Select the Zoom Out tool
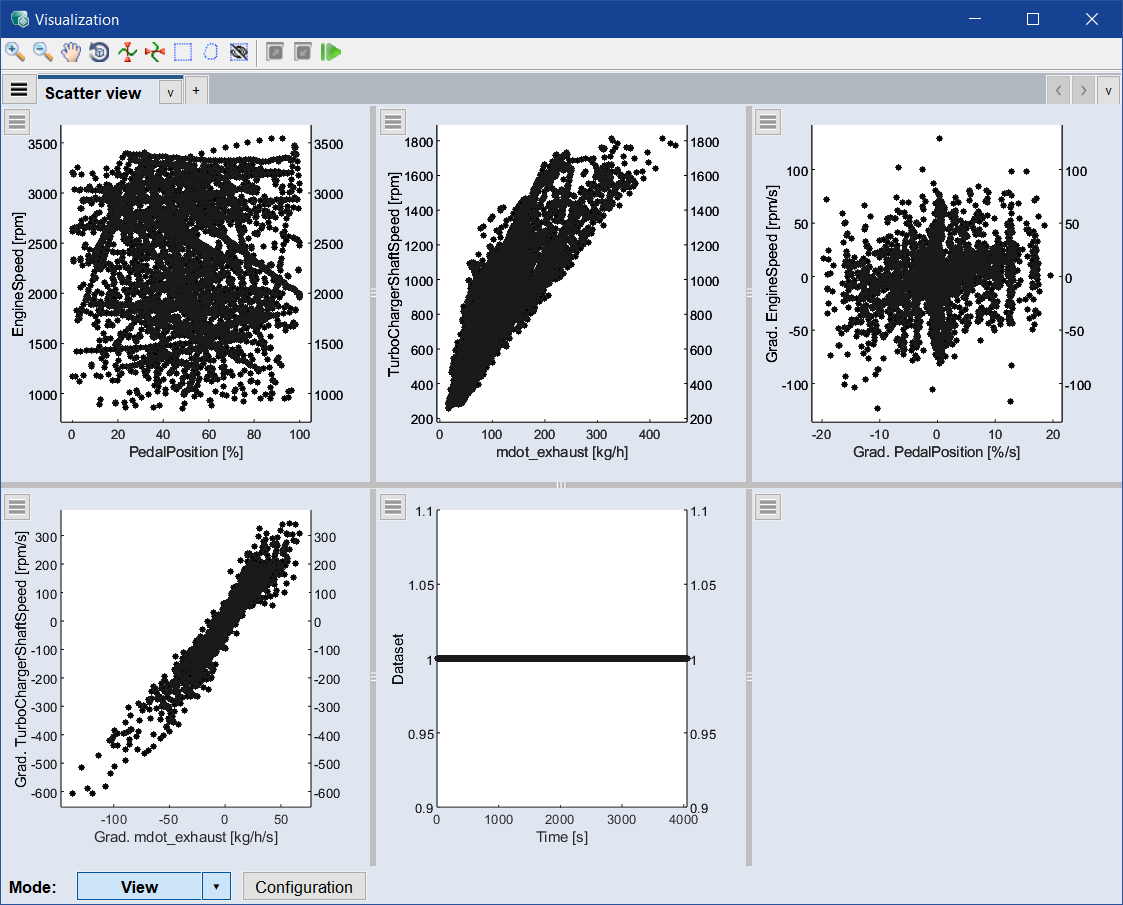The image size is (1123, 905). [x=43, y=52]
